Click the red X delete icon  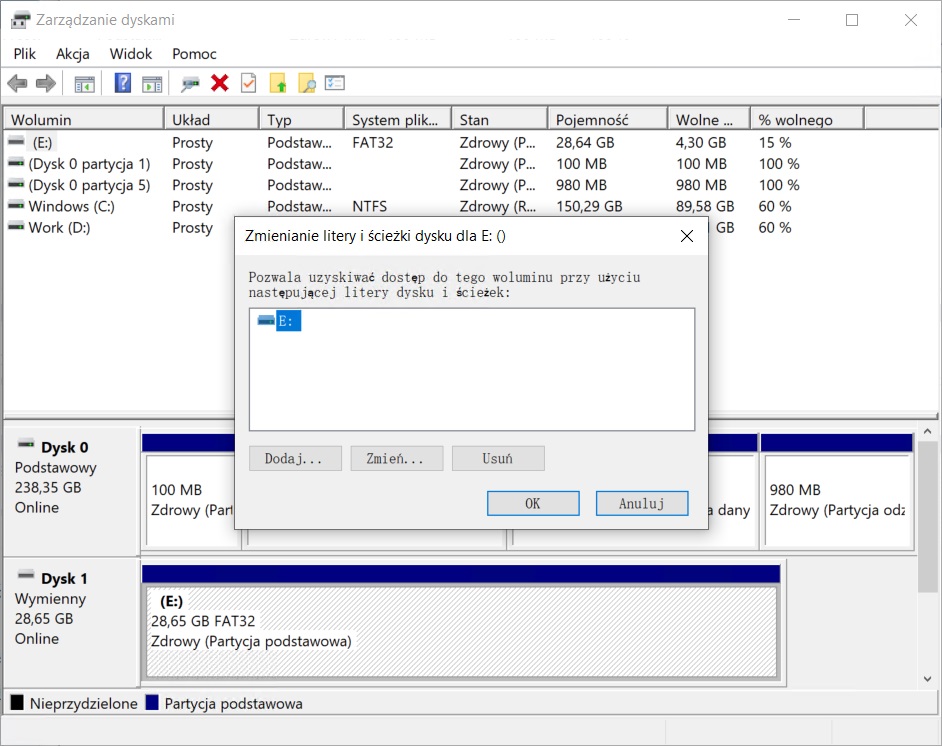[220, 83]
